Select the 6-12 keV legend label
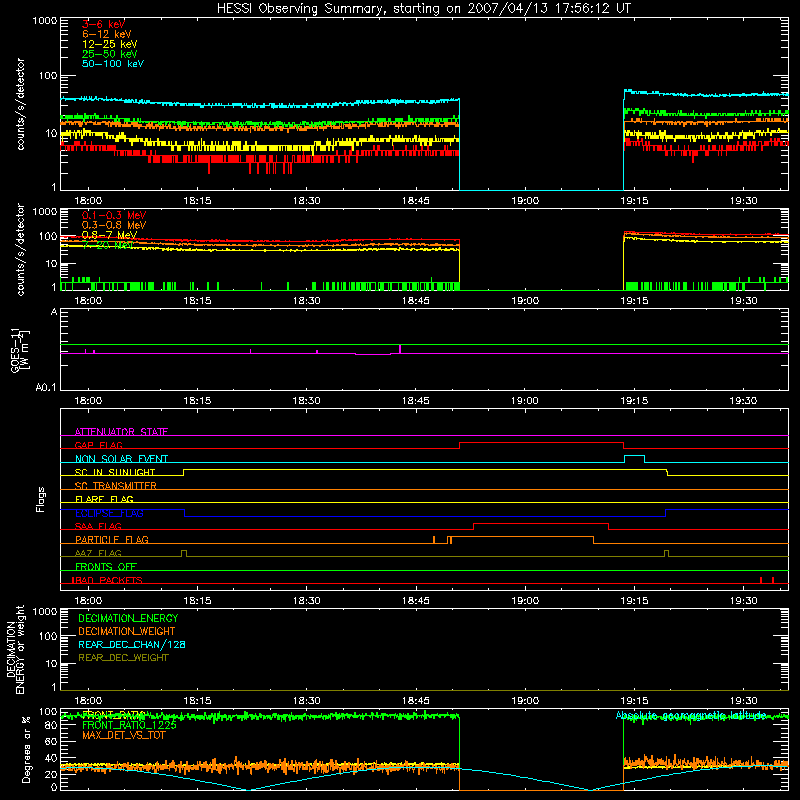Viewport: 800px width, 800px height. (x=107, y=34)
